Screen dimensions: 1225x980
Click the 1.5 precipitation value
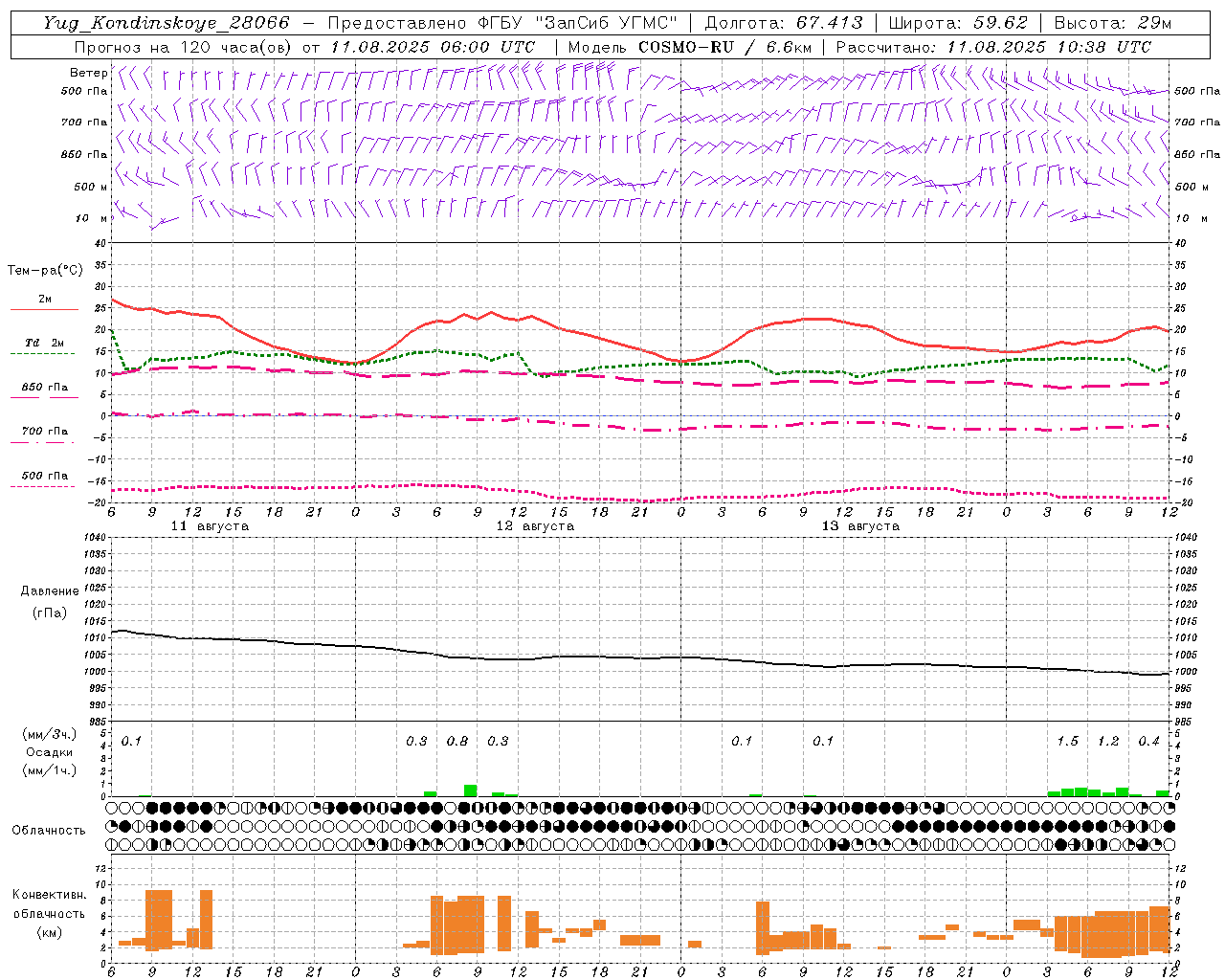[1067, 742]
